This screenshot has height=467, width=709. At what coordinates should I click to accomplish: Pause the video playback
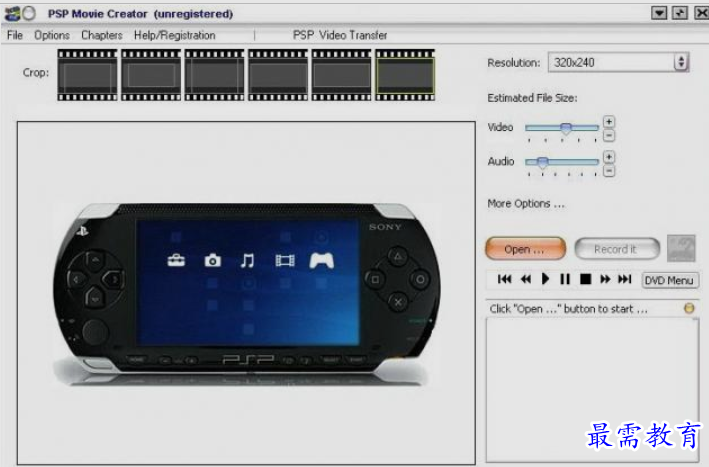(x=565, y=279)
